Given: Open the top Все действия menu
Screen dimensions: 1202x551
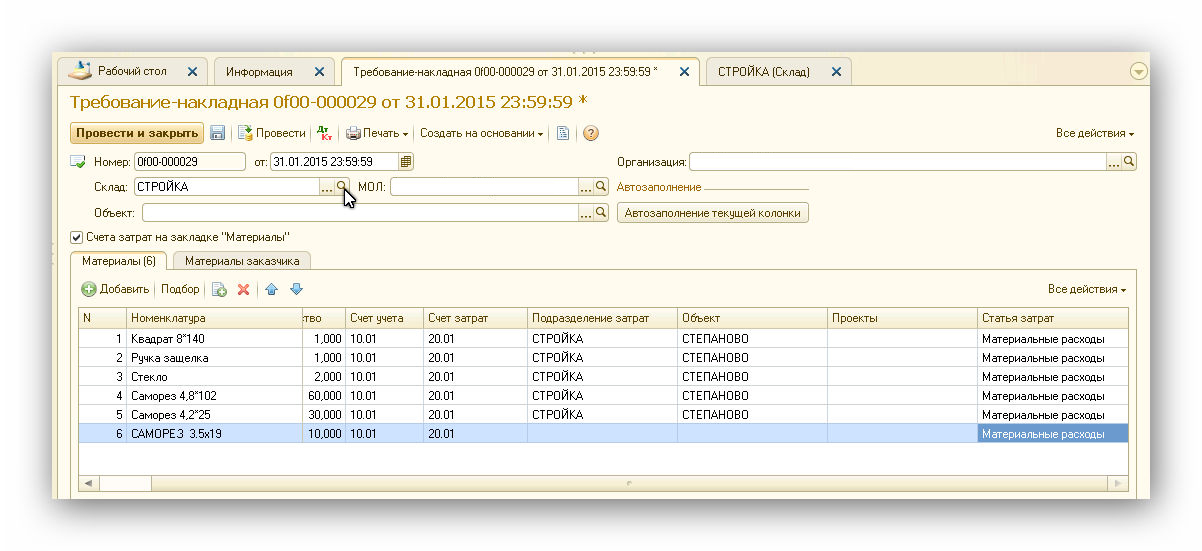Looking at the screenshot, I should (x=1095, y=133).
